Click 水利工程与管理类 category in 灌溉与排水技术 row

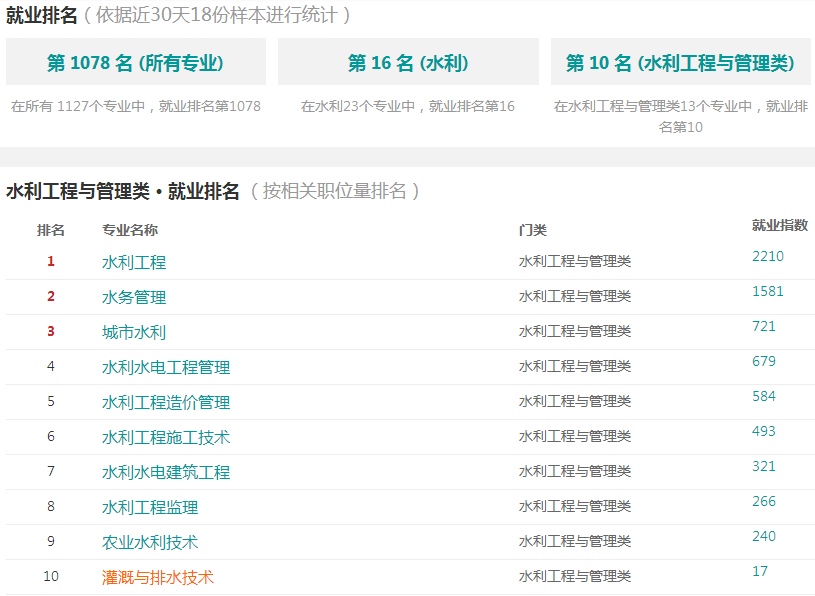pos(575,576)
